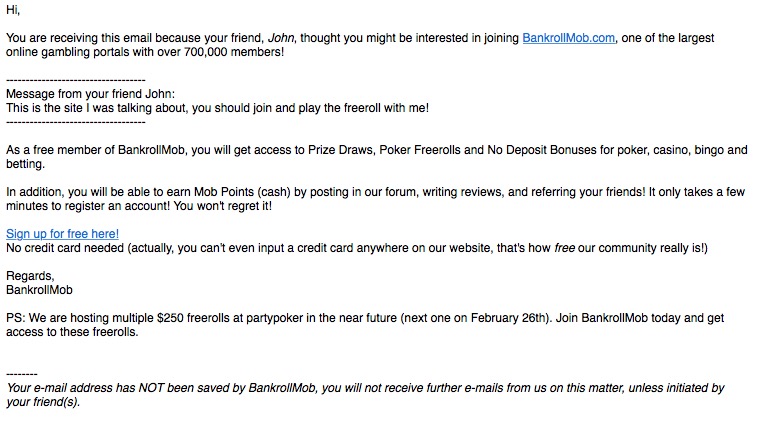Click the 'PS:' line about $250 freerolls

365,325
